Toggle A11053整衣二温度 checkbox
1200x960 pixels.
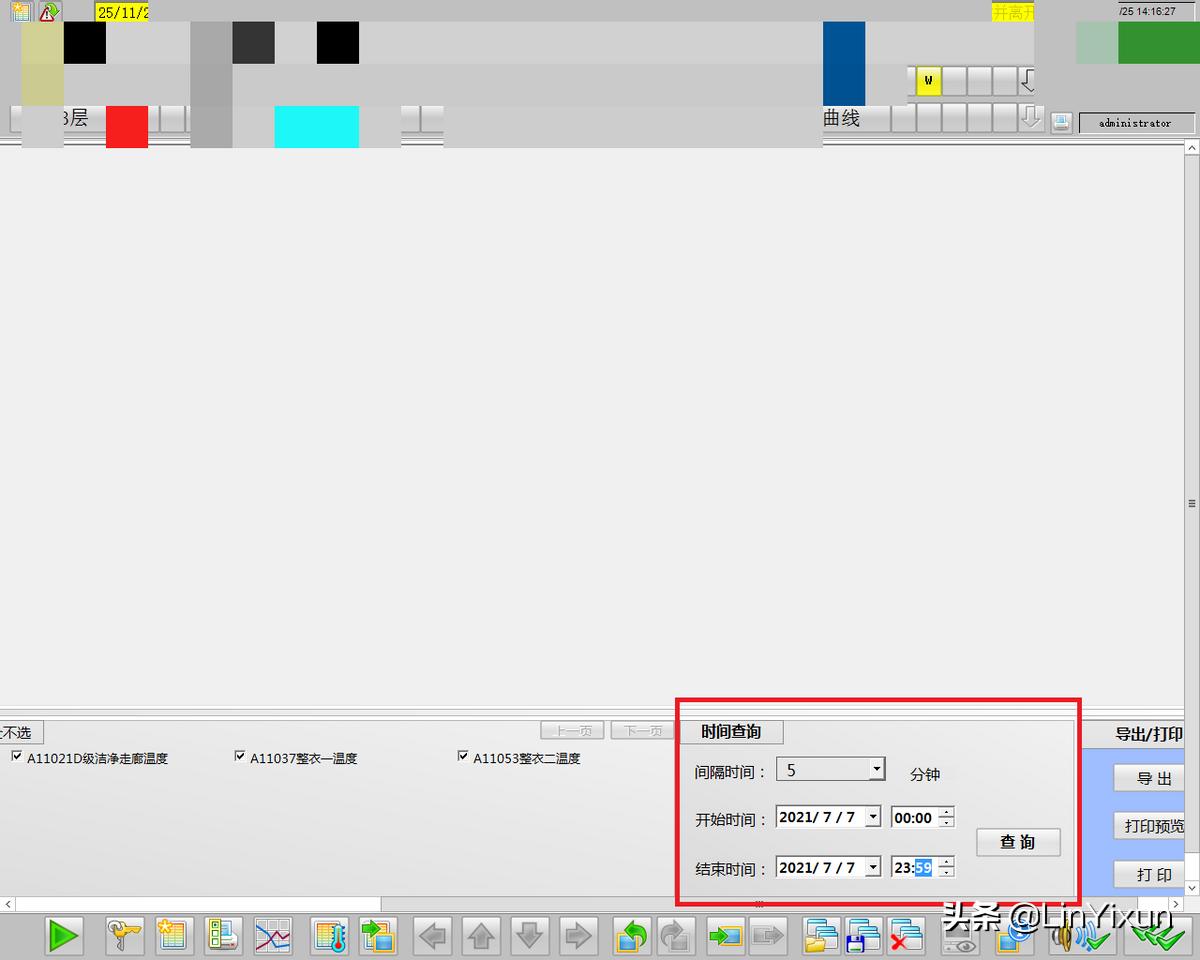pyautogui.click(x=463, y=757)
